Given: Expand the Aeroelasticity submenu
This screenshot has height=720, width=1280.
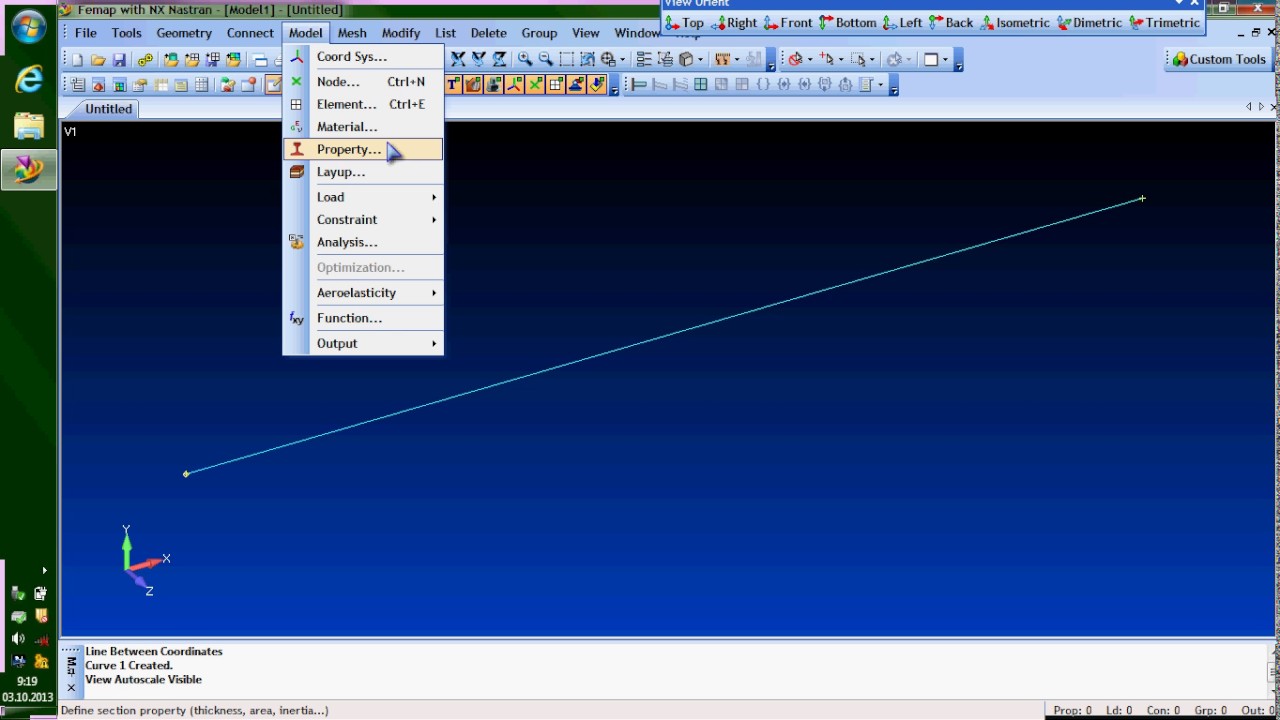Looking at the screenshot, I should [363, 293].
